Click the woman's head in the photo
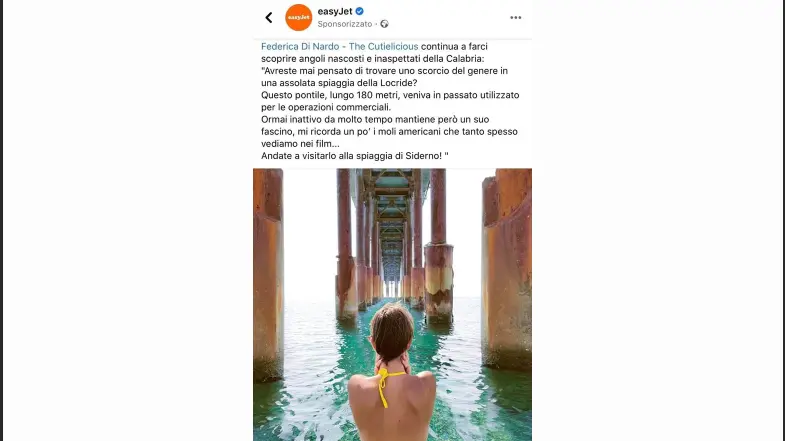This screenshot has width=785, height=441. point(391,330)
